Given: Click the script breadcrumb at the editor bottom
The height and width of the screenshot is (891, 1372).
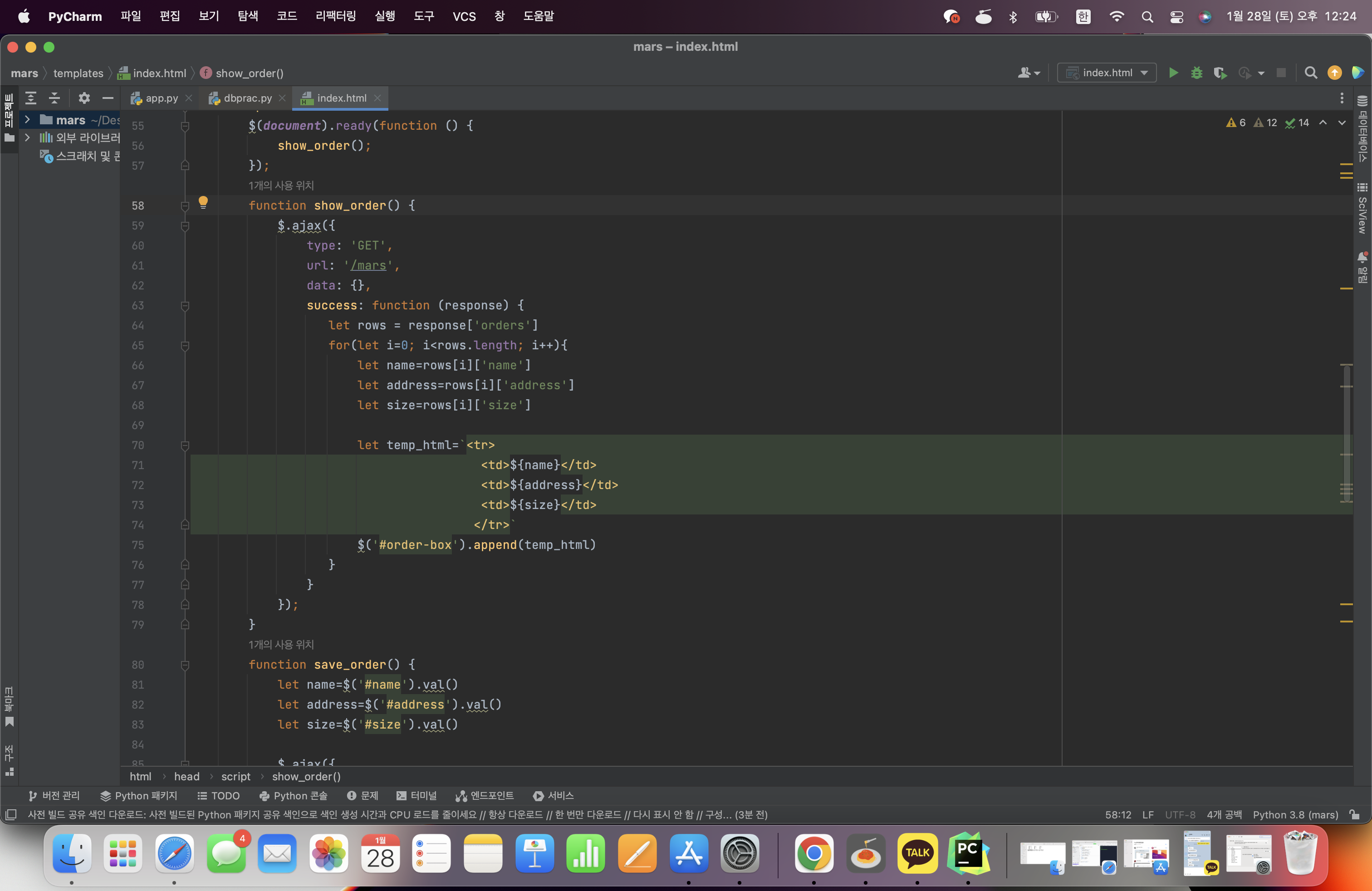Looking at the screenshot, I should [x=236, y=777].
